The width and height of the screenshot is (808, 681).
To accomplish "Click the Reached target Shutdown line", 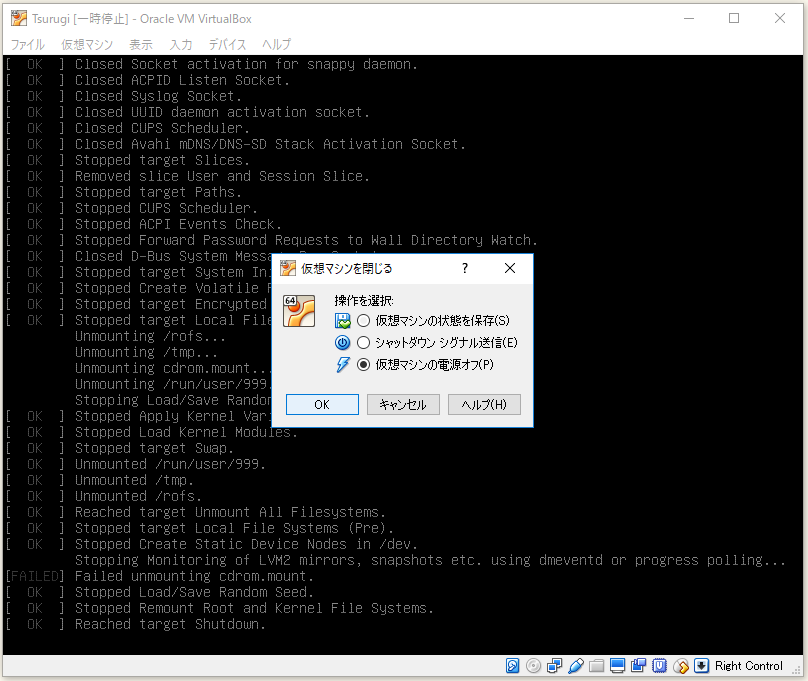I will (136, 624).
